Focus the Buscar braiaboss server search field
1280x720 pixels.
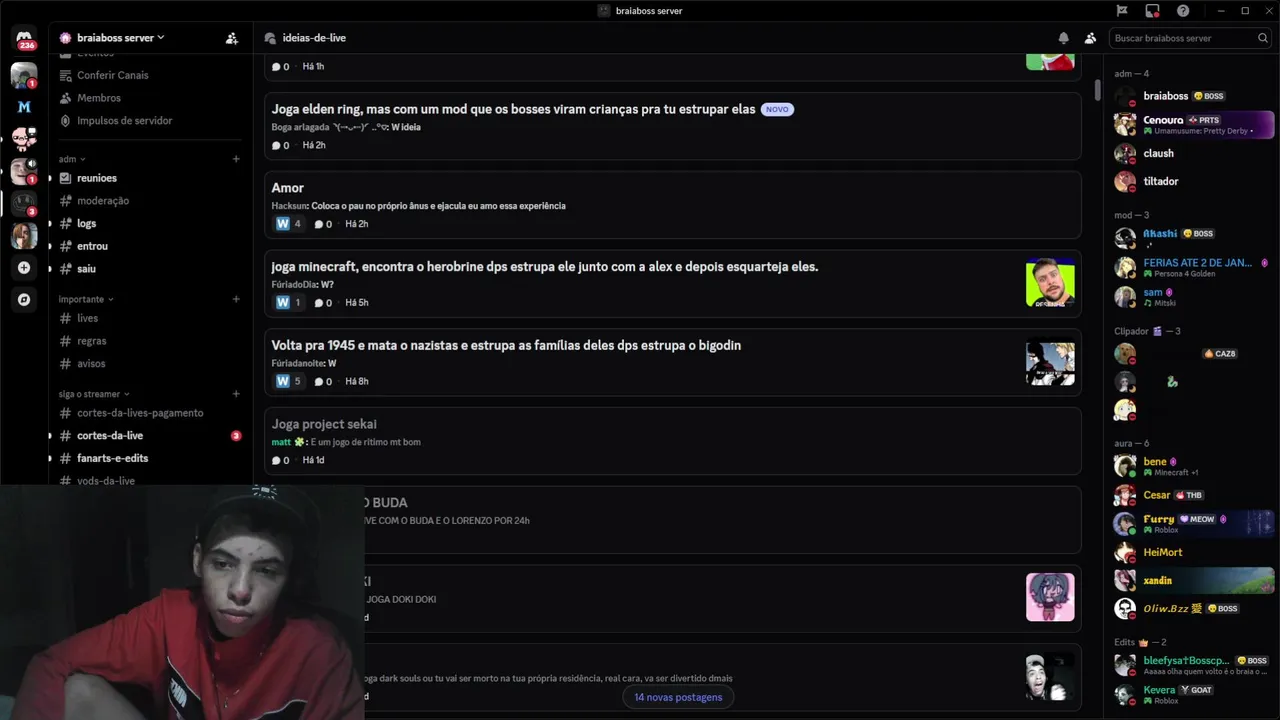click(1183, 38)
